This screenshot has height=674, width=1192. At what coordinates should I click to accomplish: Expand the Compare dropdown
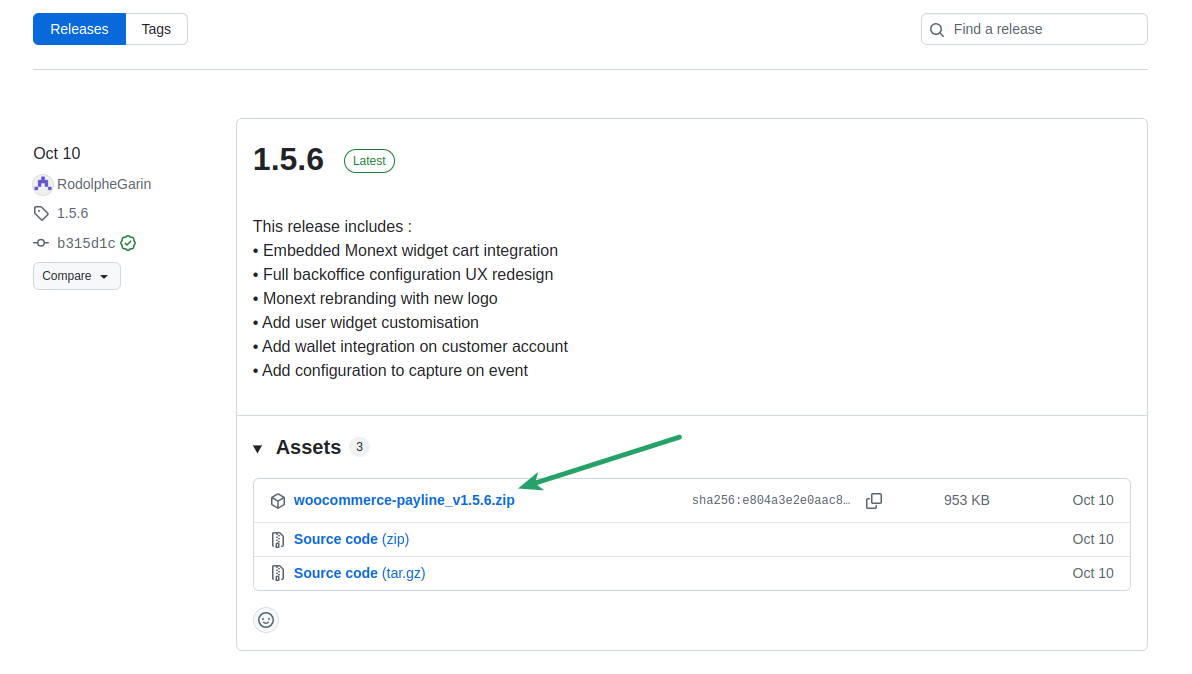pos(76,276)
